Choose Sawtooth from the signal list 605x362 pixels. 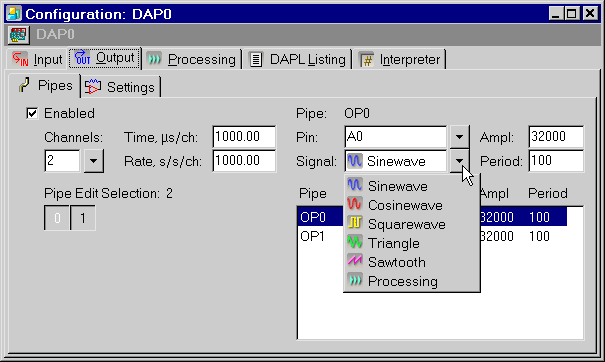coord(412,262)
